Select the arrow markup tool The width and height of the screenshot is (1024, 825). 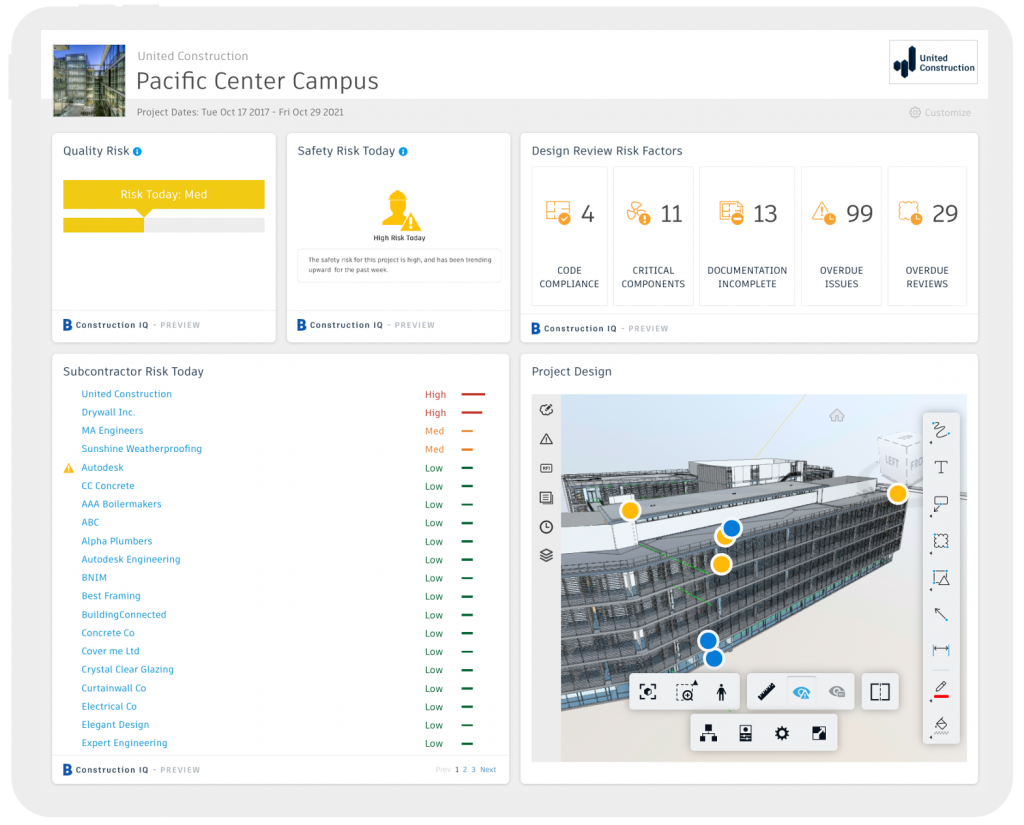click(x=941, y=614)
